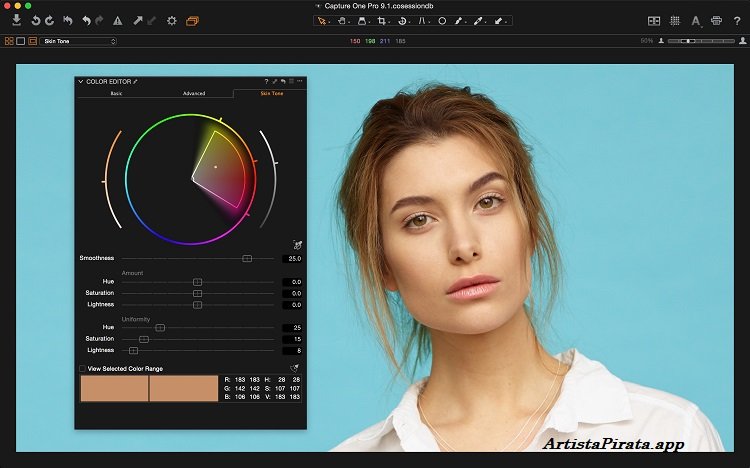Image resolution: width=750 pixels, height=468 pixels.
Task: Click the exposure warning triangle icon
Action: [117, 20]
